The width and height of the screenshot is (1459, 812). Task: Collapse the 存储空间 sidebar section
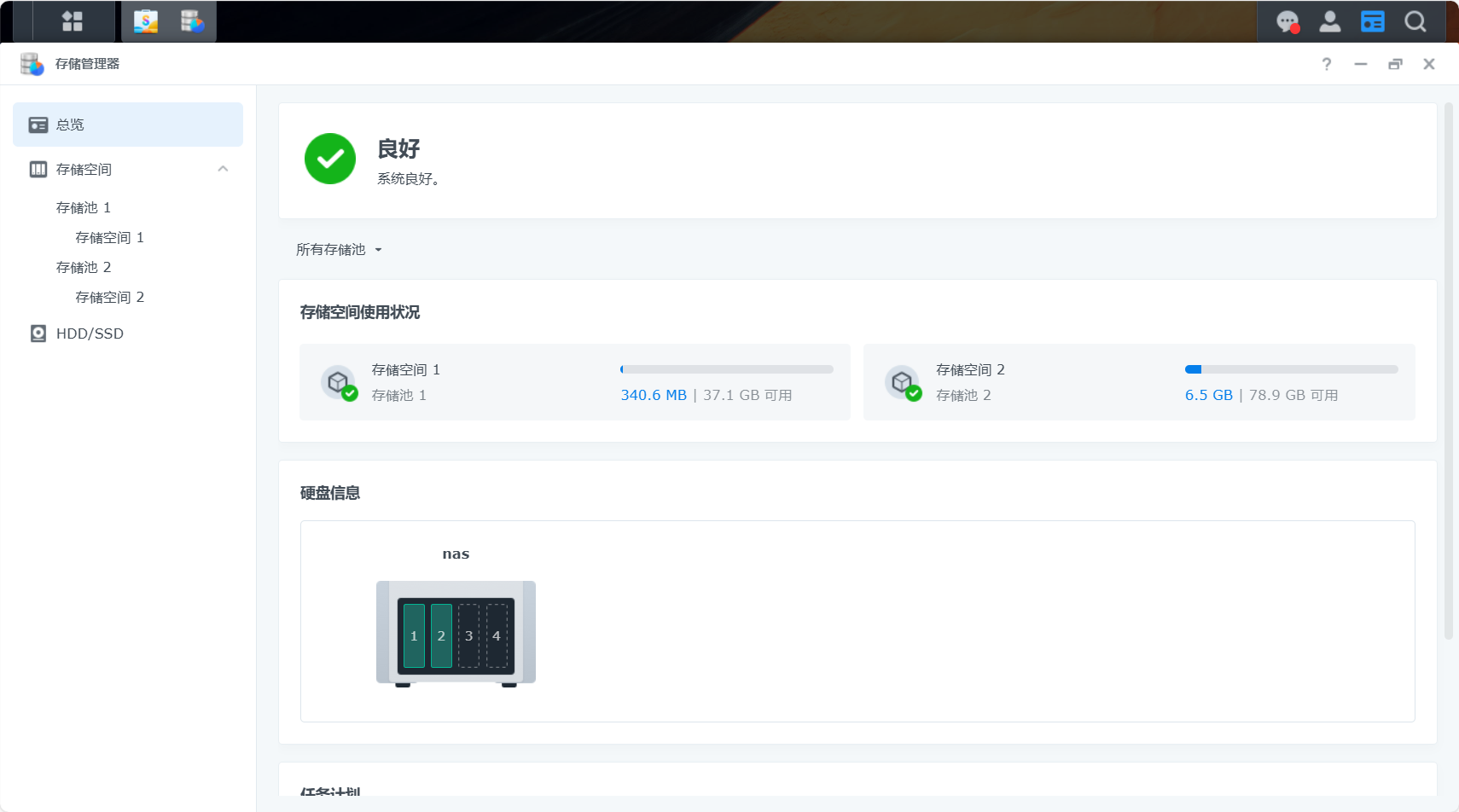(223, 169)
